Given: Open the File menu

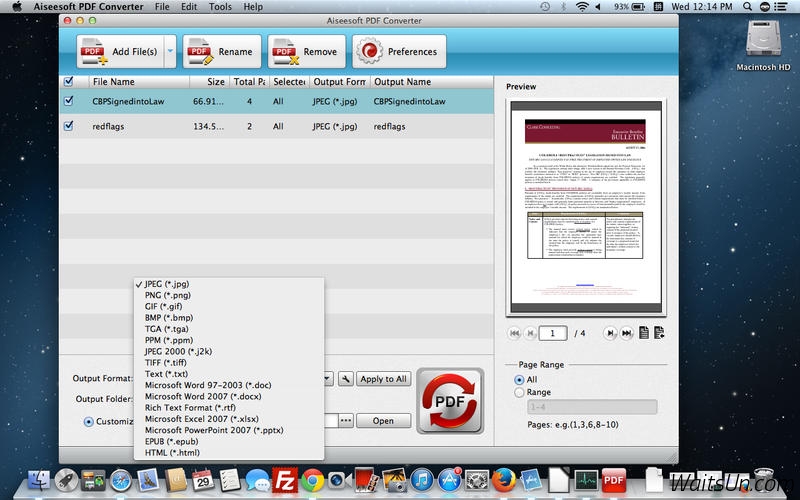Looking at the screenshot, I should (162, 7).
